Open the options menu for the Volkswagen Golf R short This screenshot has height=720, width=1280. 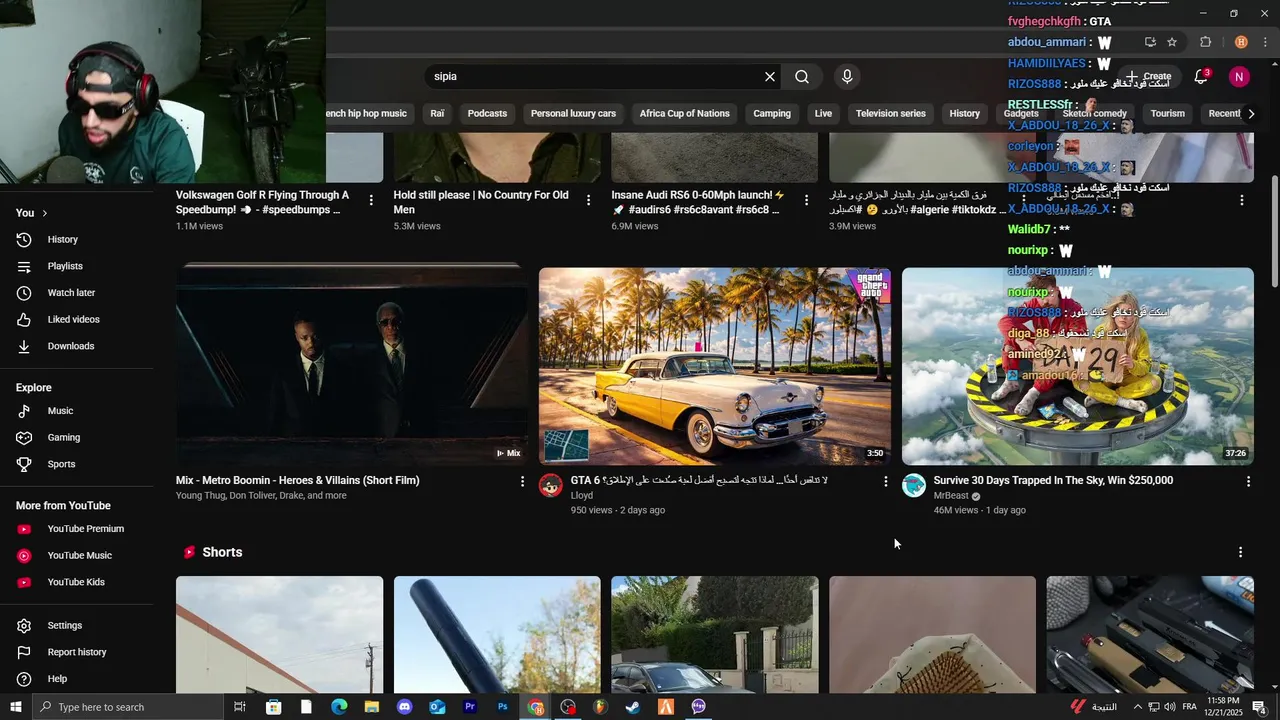(371, 200)
